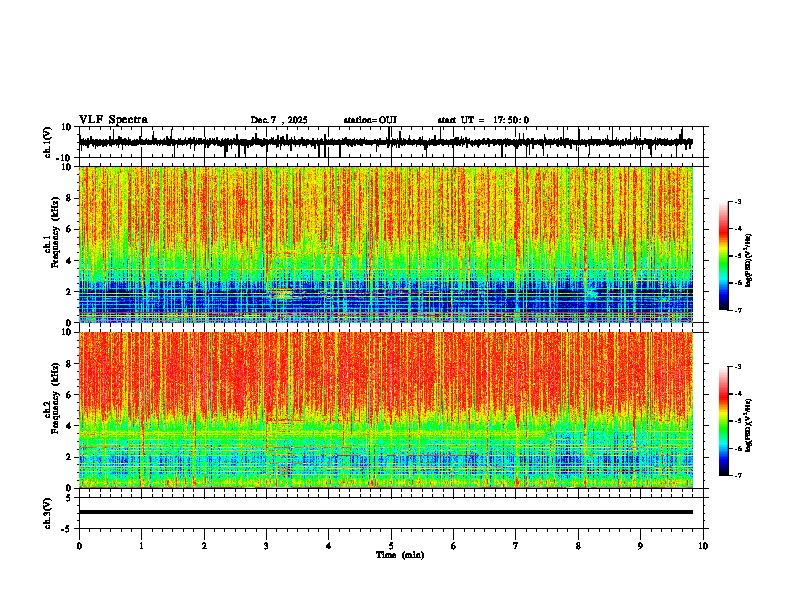
Task: Click the "4" tick on ch.2 frequency axis
Action: [x=70, y=426]
